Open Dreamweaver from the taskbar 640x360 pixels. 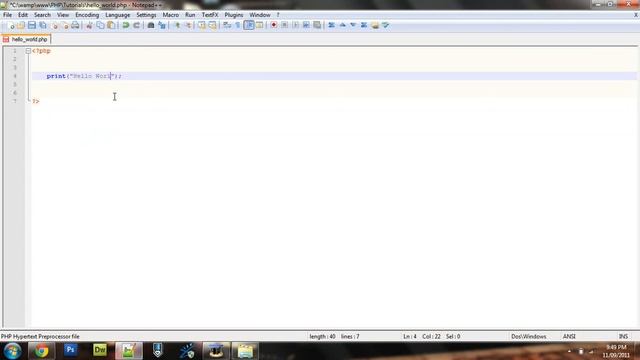click(x=100, y=350)
